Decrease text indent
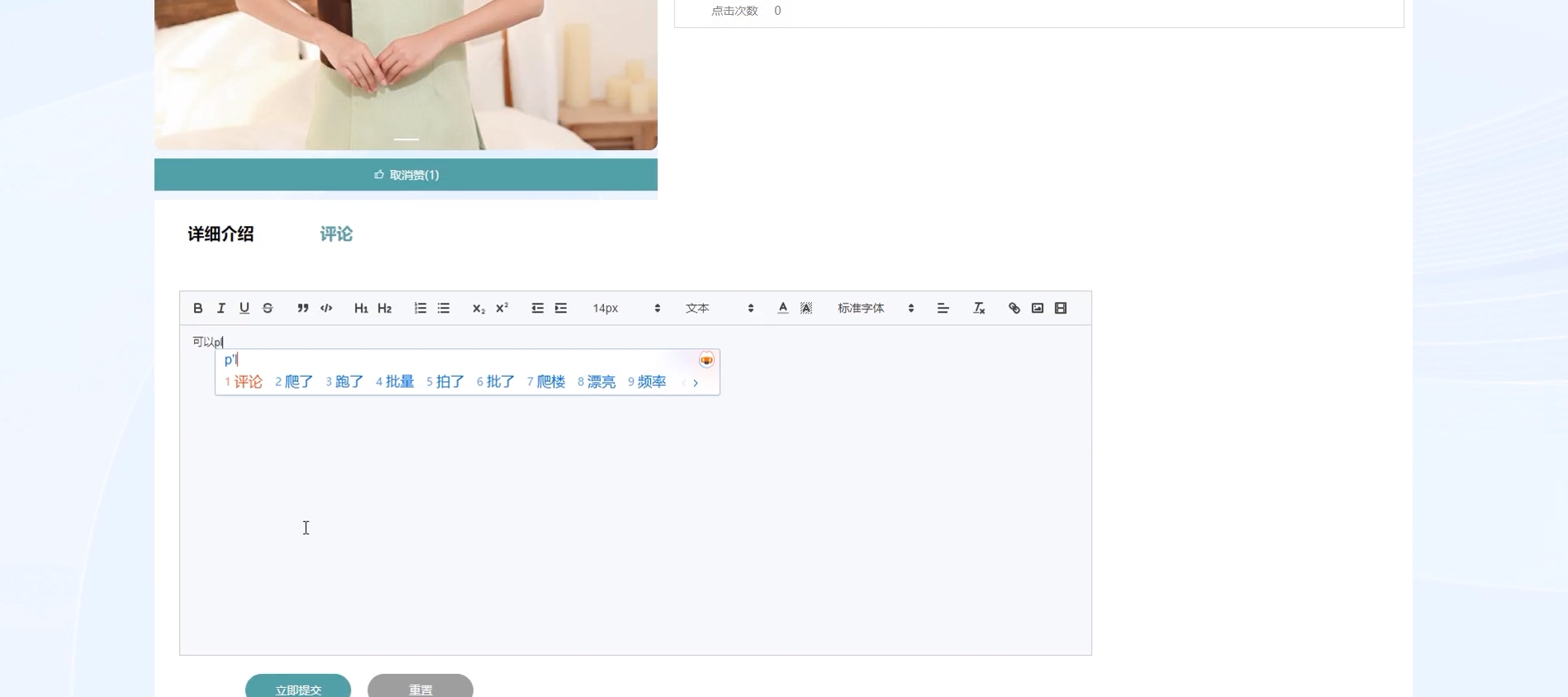The width and height of the screenshot is (1568, 697). (x=537, y=308)
